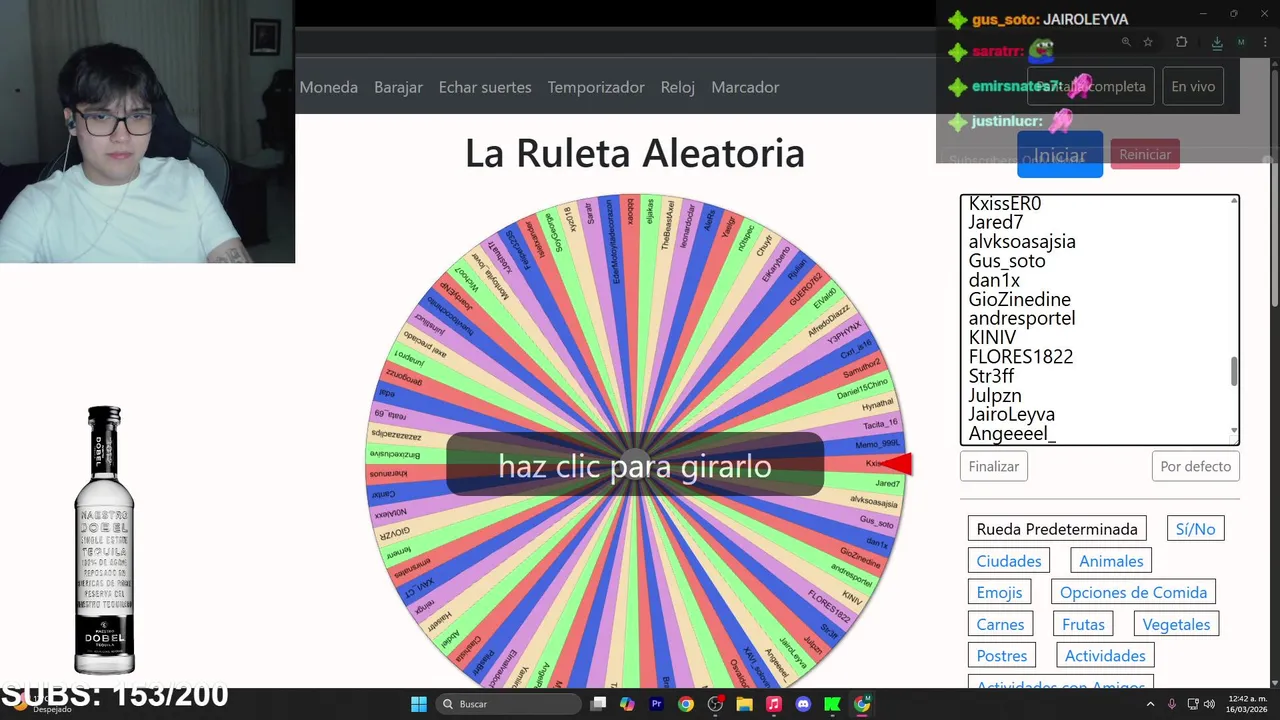Screen dimensions: 1280x720
Task: Click the 'Str3ff' entry in the names list
Action: 991,376
